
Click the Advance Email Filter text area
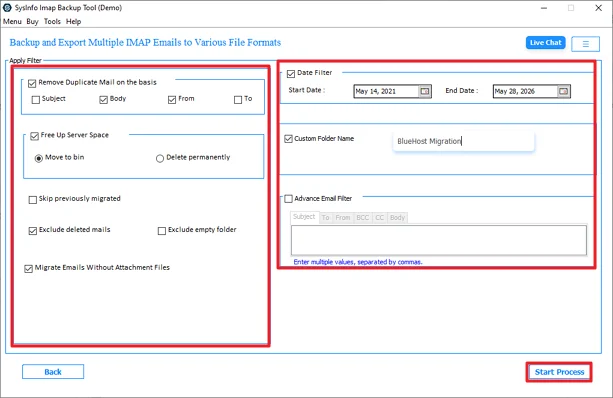(439, 240)
